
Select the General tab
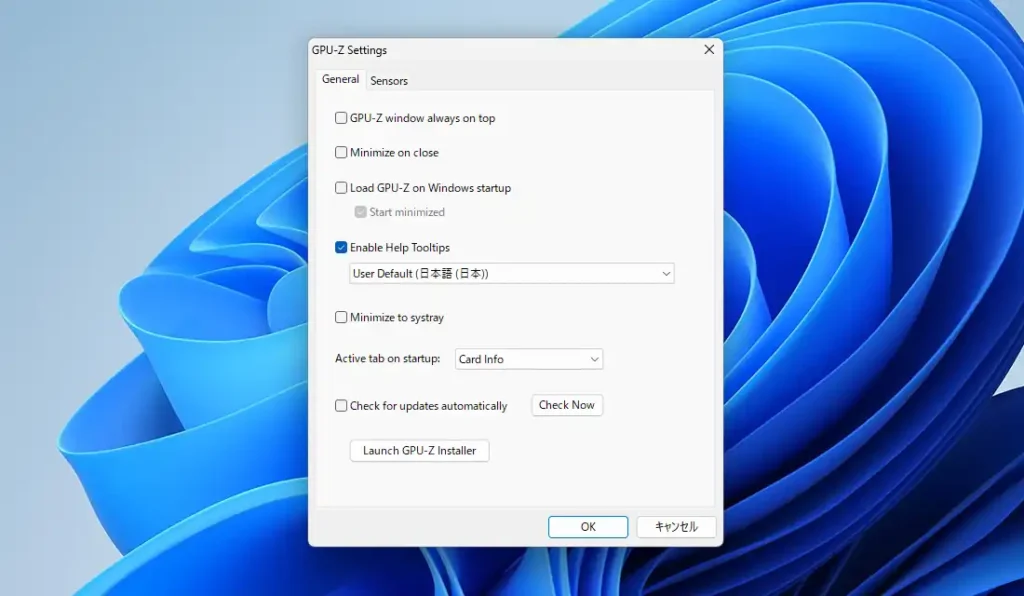point(340,80)
